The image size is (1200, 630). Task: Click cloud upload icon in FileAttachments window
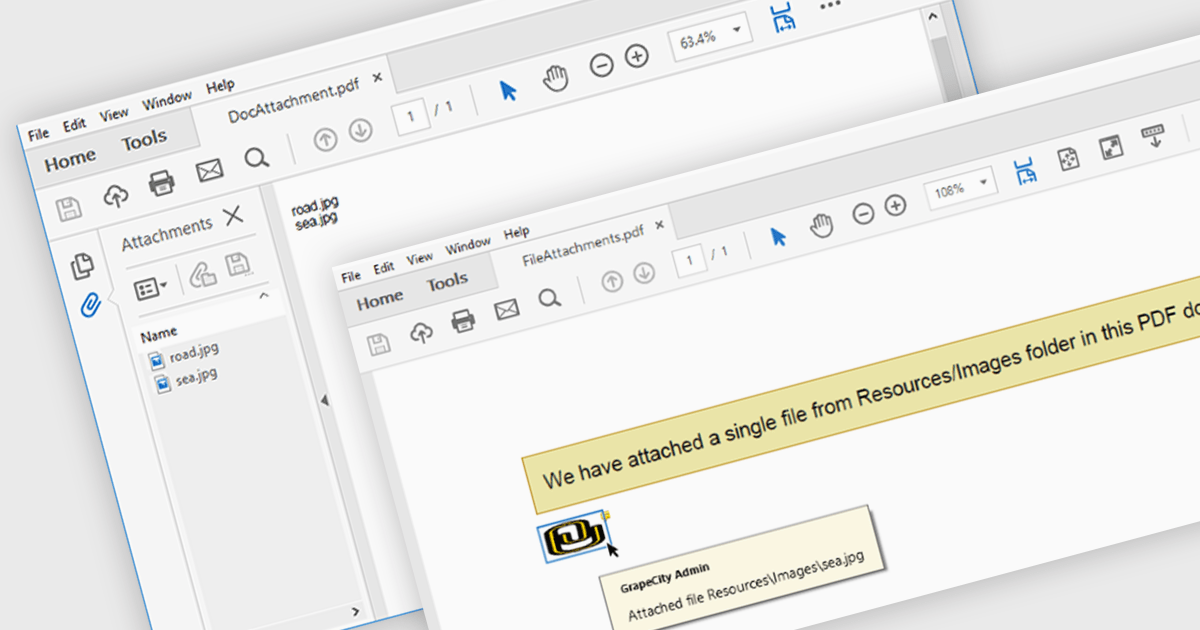click(x=422, y=334)
